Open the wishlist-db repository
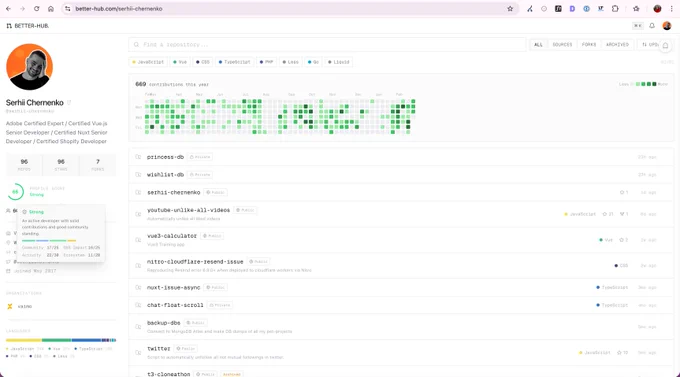Image resolution: width=680 pixels, height=377 pixels. click(165, 175)
